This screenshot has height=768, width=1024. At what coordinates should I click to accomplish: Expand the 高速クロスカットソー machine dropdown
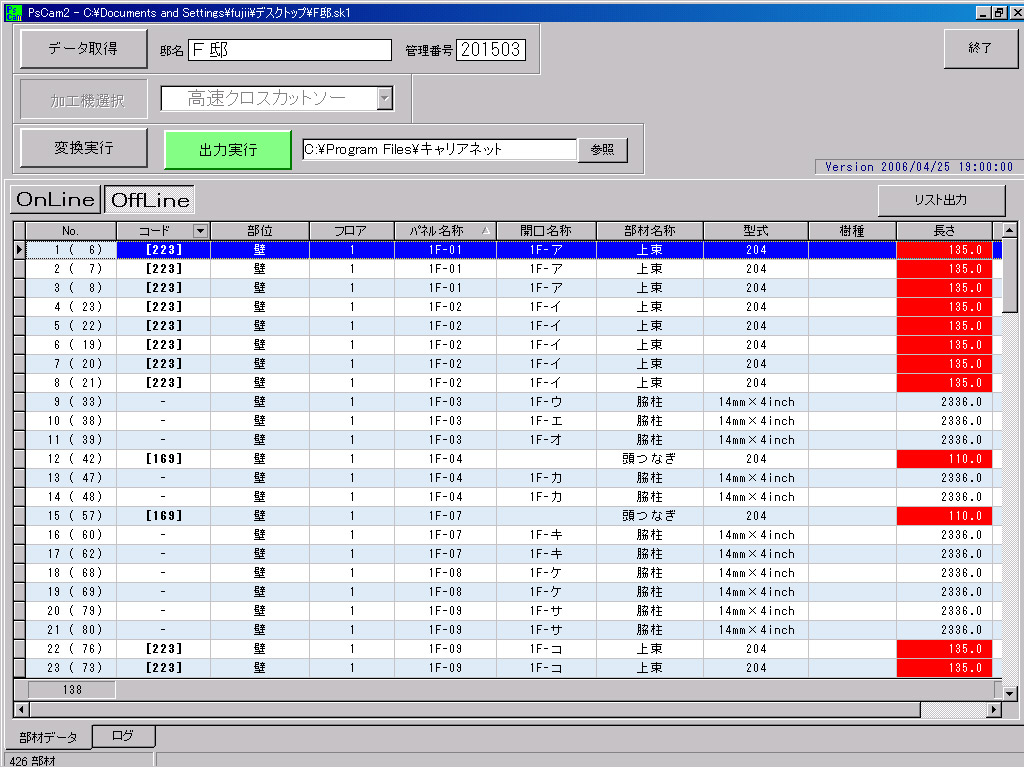pos(384,98)
